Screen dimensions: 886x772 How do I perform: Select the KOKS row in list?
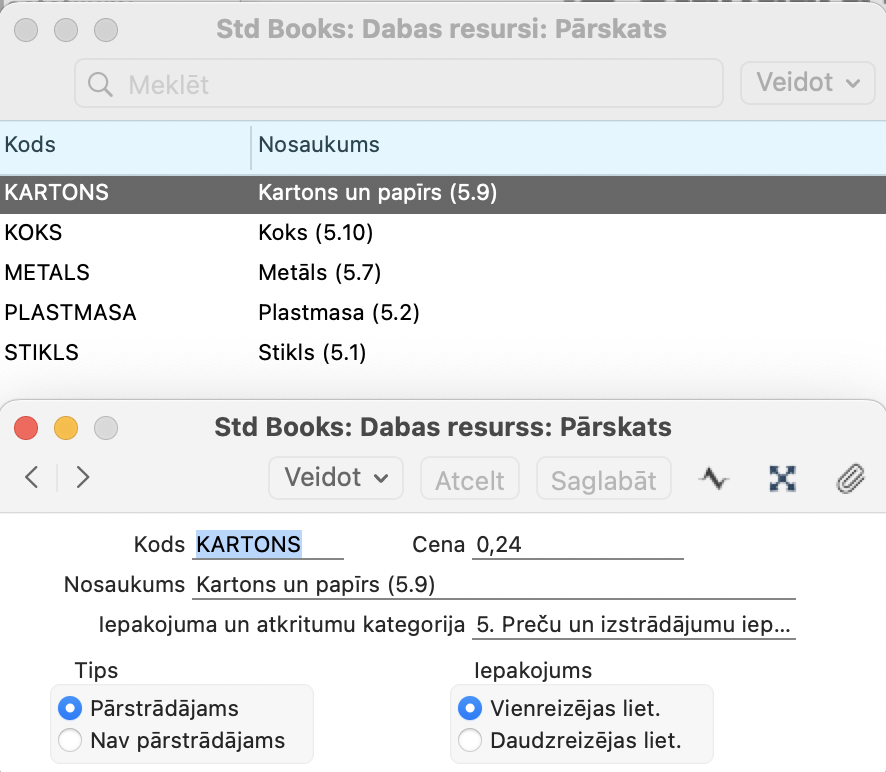pyautogui.click(x=443, y=232)
